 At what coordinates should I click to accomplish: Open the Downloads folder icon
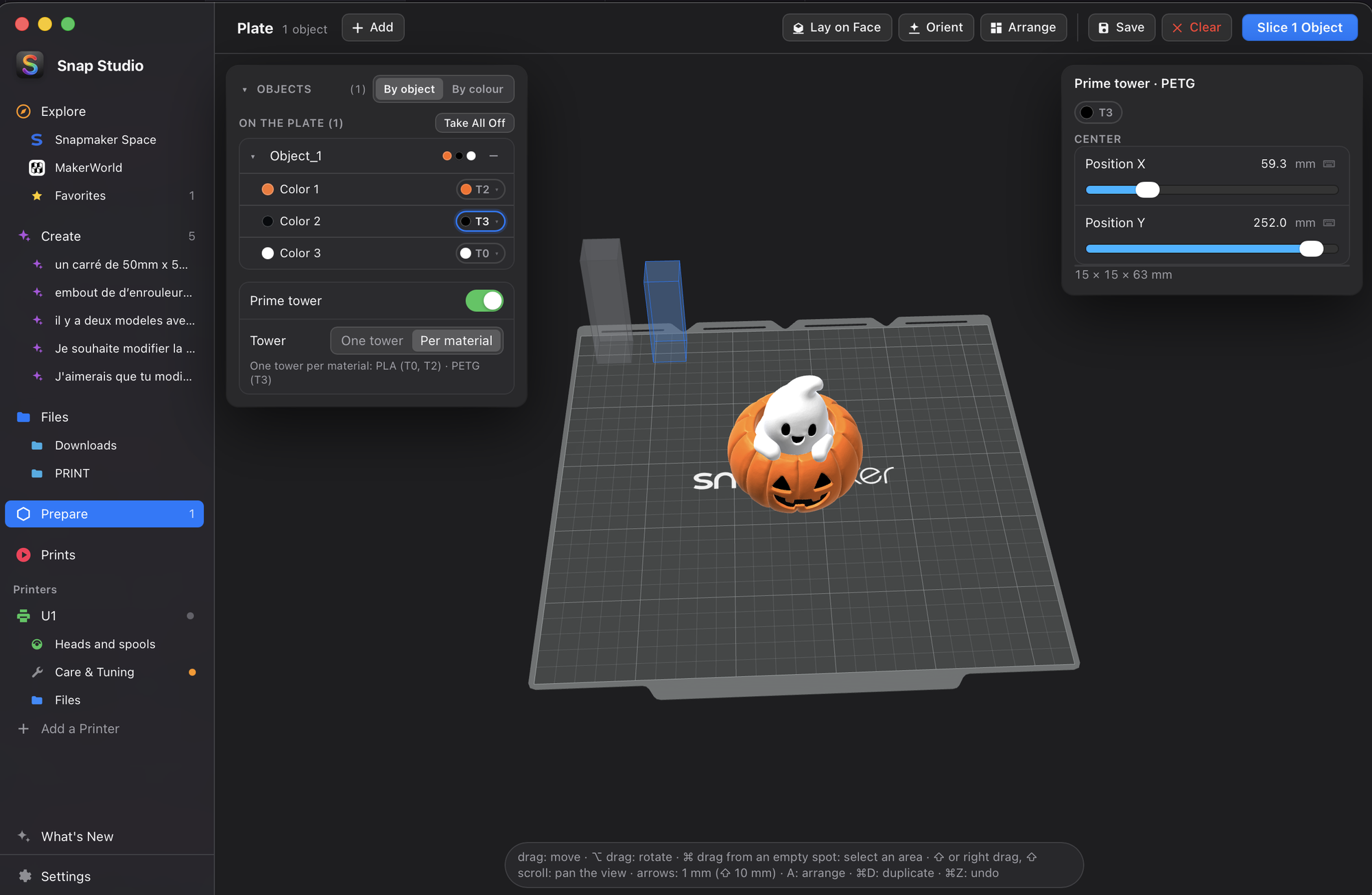click(x=37, y=445)
